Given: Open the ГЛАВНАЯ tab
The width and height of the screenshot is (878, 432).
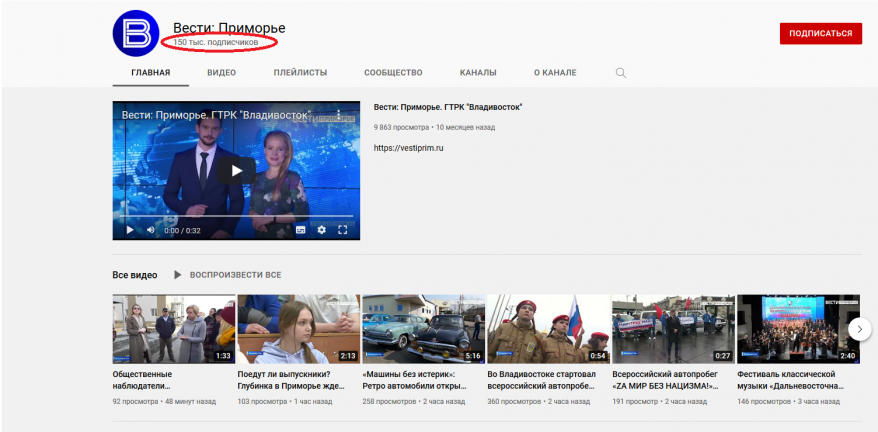Looking at the screenshot, I should click(x=151, y=73).
